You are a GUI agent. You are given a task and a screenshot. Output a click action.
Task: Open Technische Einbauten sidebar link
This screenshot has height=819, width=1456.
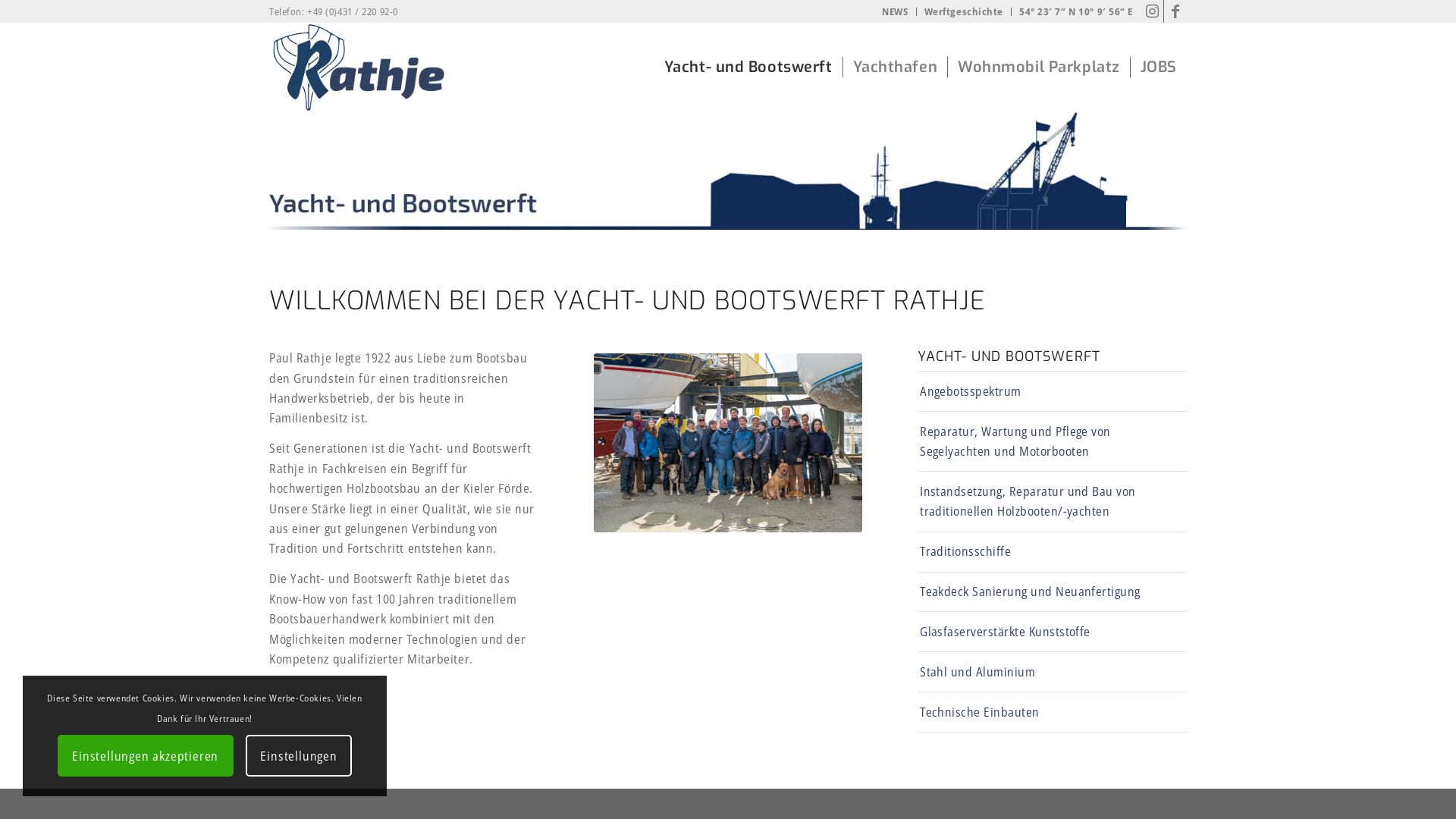click(x=979, y=712)
